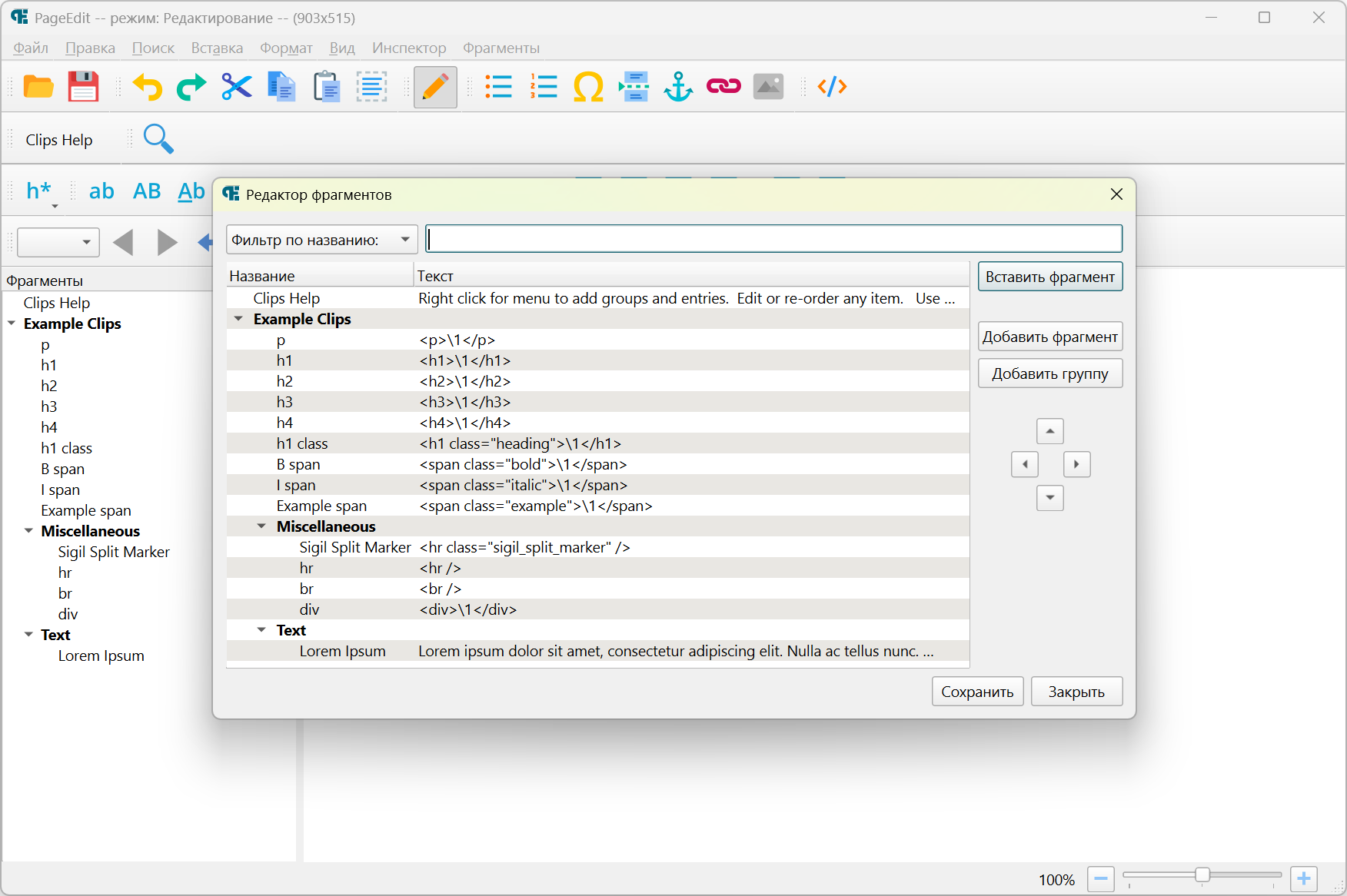Click the insert link chain icon
The image size is (1347, 896).
(723, 87)
